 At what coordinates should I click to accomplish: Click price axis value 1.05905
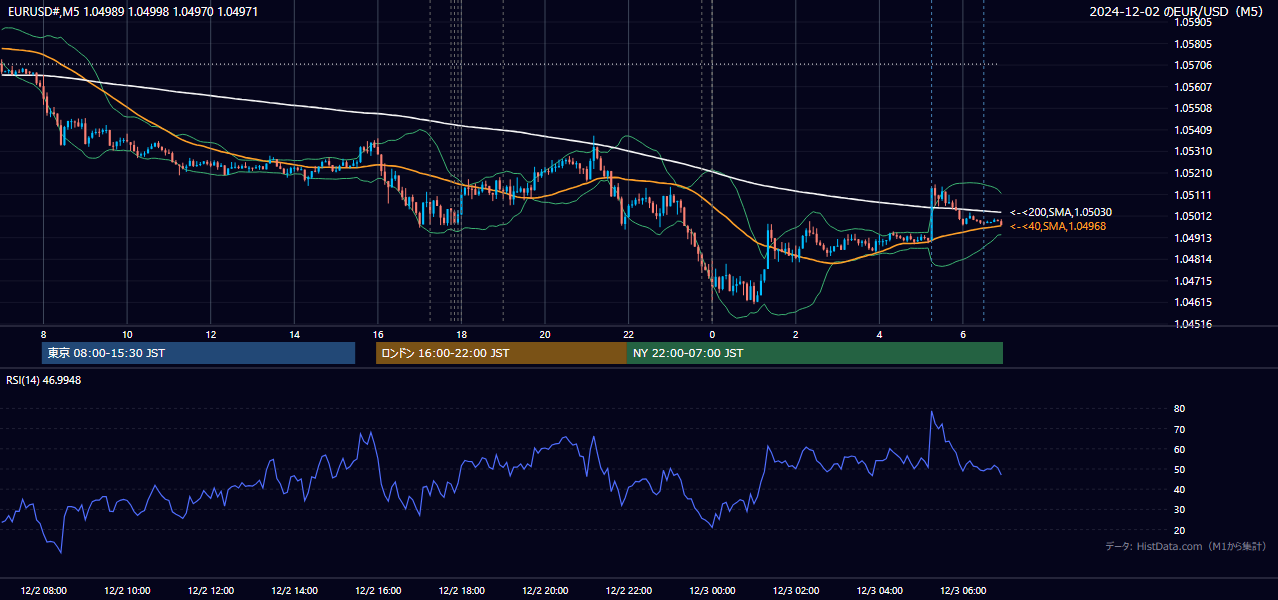(x=1193, y=22)
